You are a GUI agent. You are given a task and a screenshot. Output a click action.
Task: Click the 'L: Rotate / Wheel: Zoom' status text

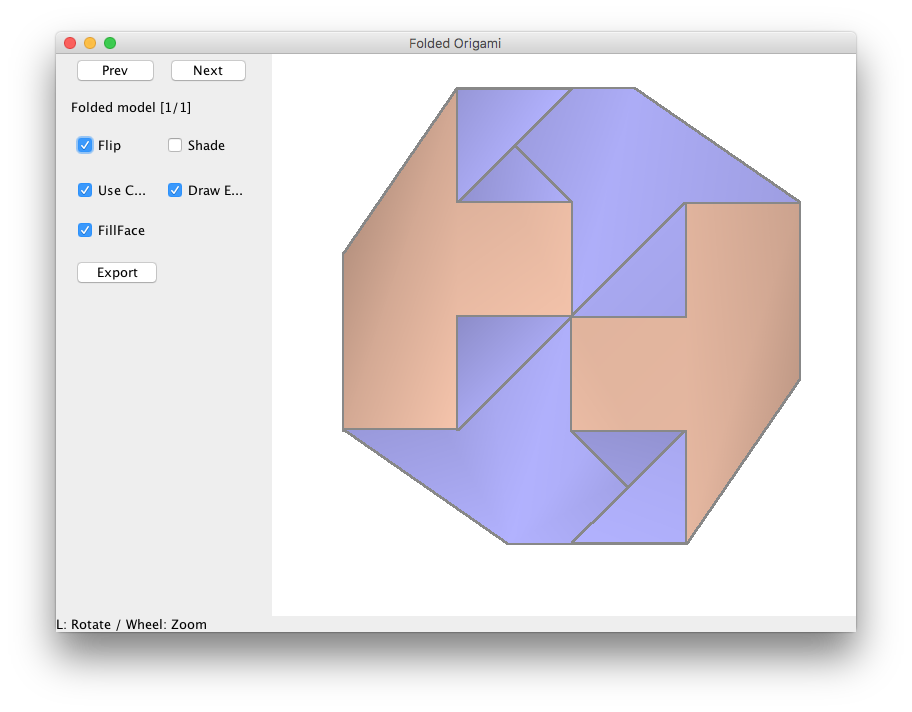pyautogui.click(x=131, y=624)
